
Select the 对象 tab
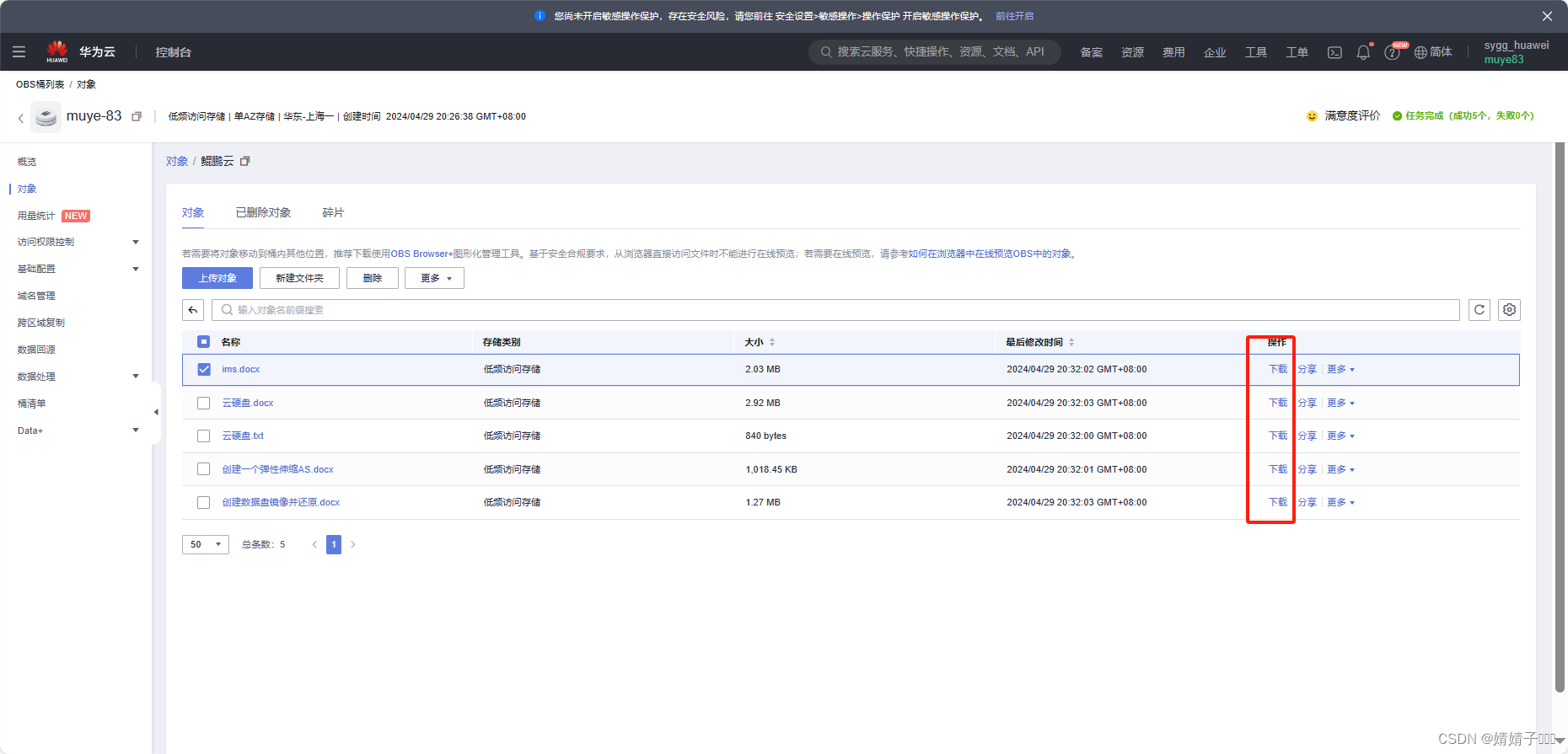pyautogui.click(x=193, y=212)
